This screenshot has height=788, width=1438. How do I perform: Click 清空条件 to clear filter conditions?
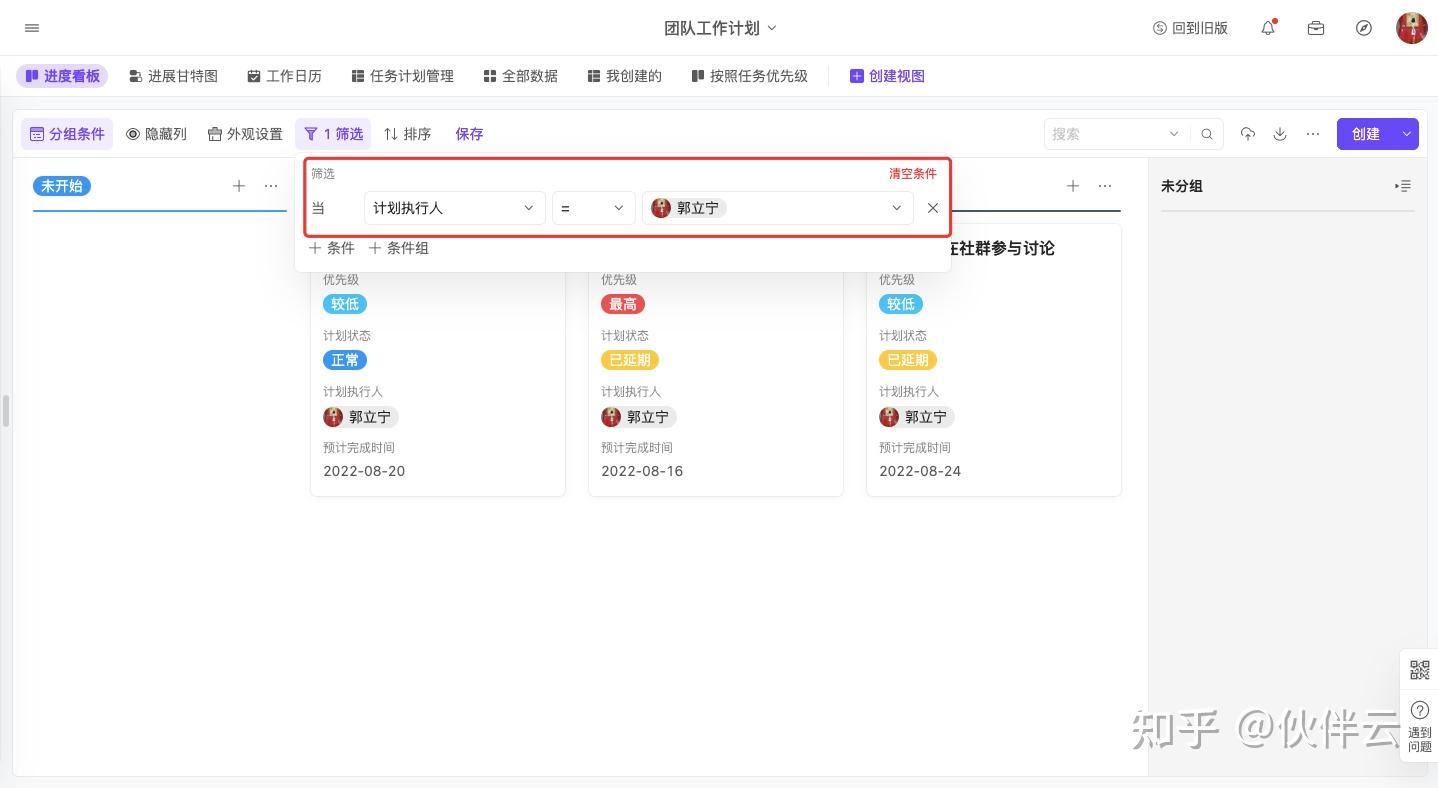click(x=912, y=173)
